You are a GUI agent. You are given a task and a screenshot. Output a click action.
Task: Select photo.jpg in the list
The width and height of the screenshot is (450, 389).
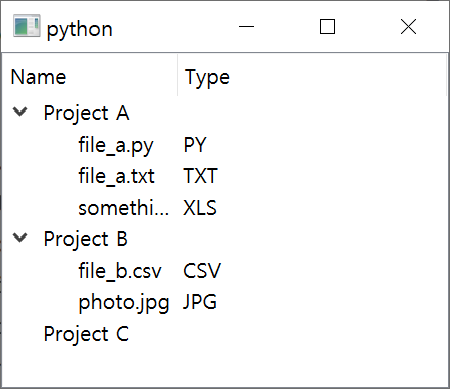(124, 302)
